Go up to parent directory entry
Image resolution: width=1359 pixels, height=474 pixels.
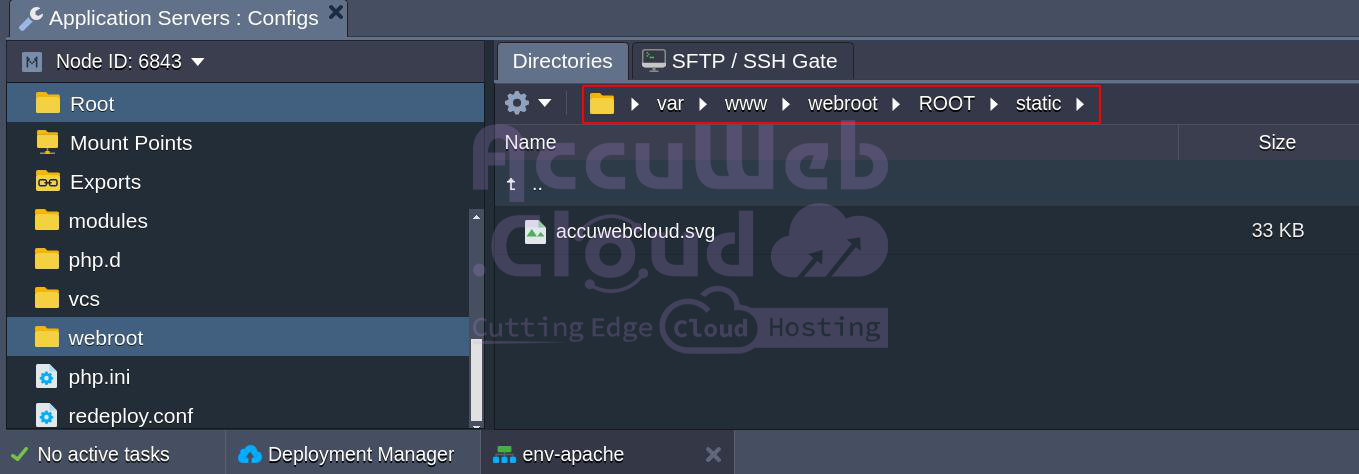537,185
